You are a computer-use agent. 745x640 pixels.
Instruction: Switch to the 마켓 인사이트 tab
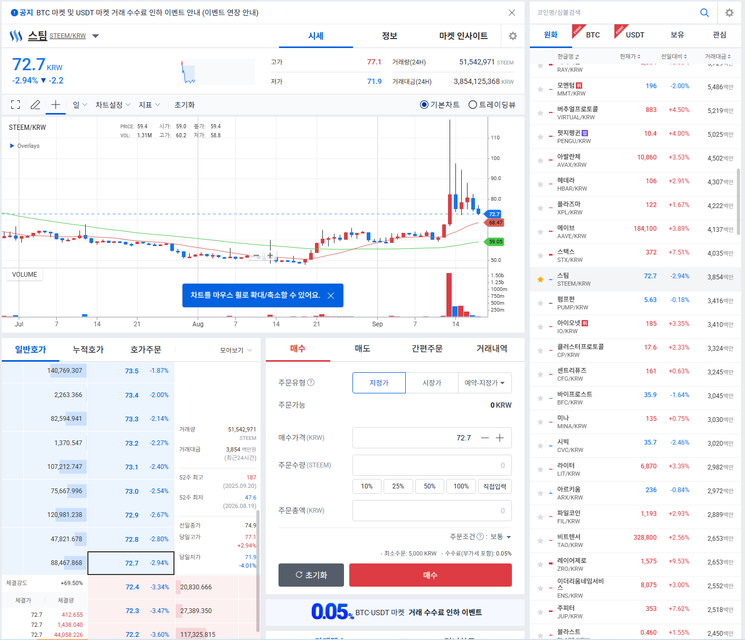pyautogui.click(x=463, y=36)
